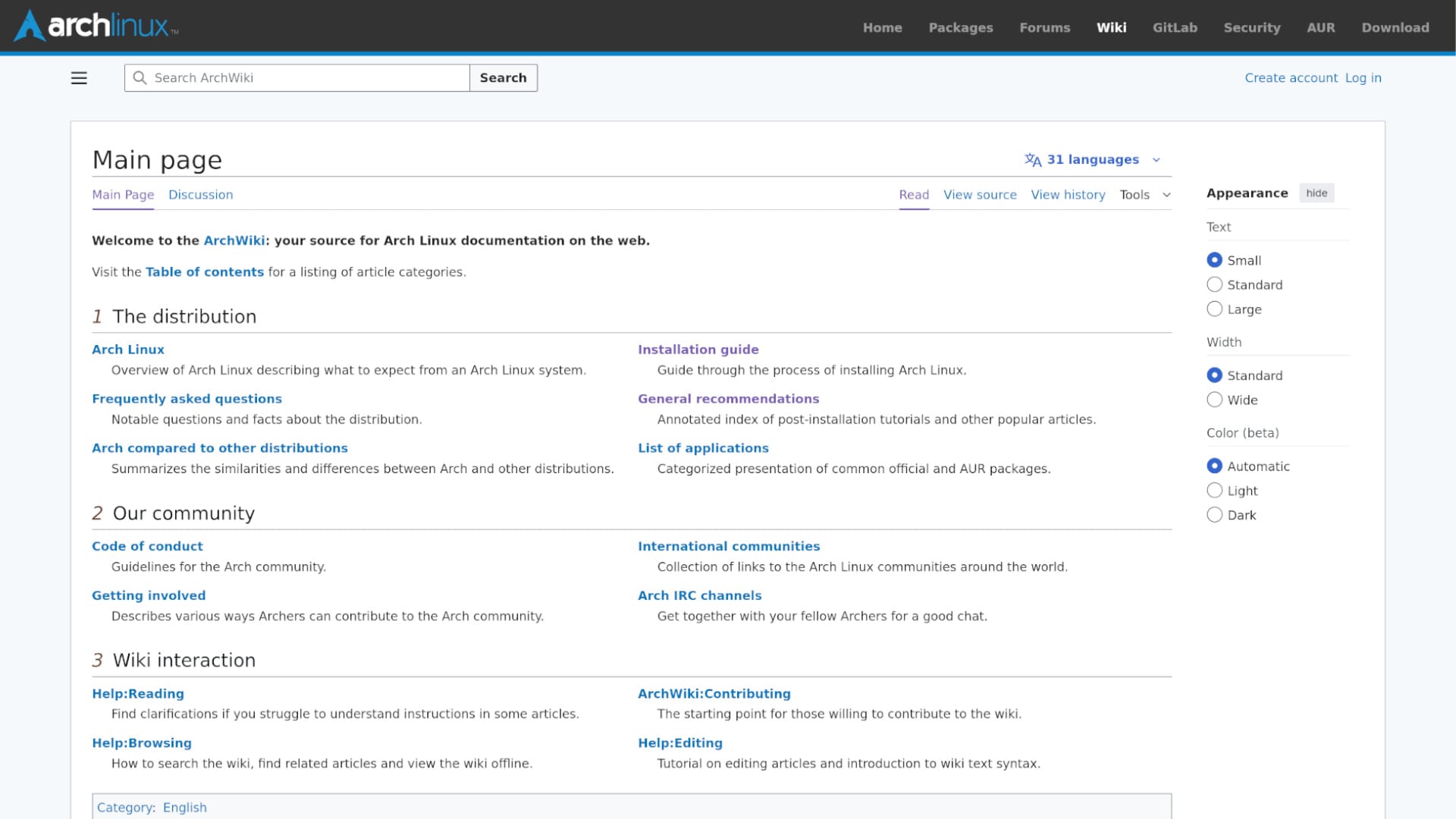
Task: Open the View history tab
Action: pyautogui.click(x=1068, y=195)
